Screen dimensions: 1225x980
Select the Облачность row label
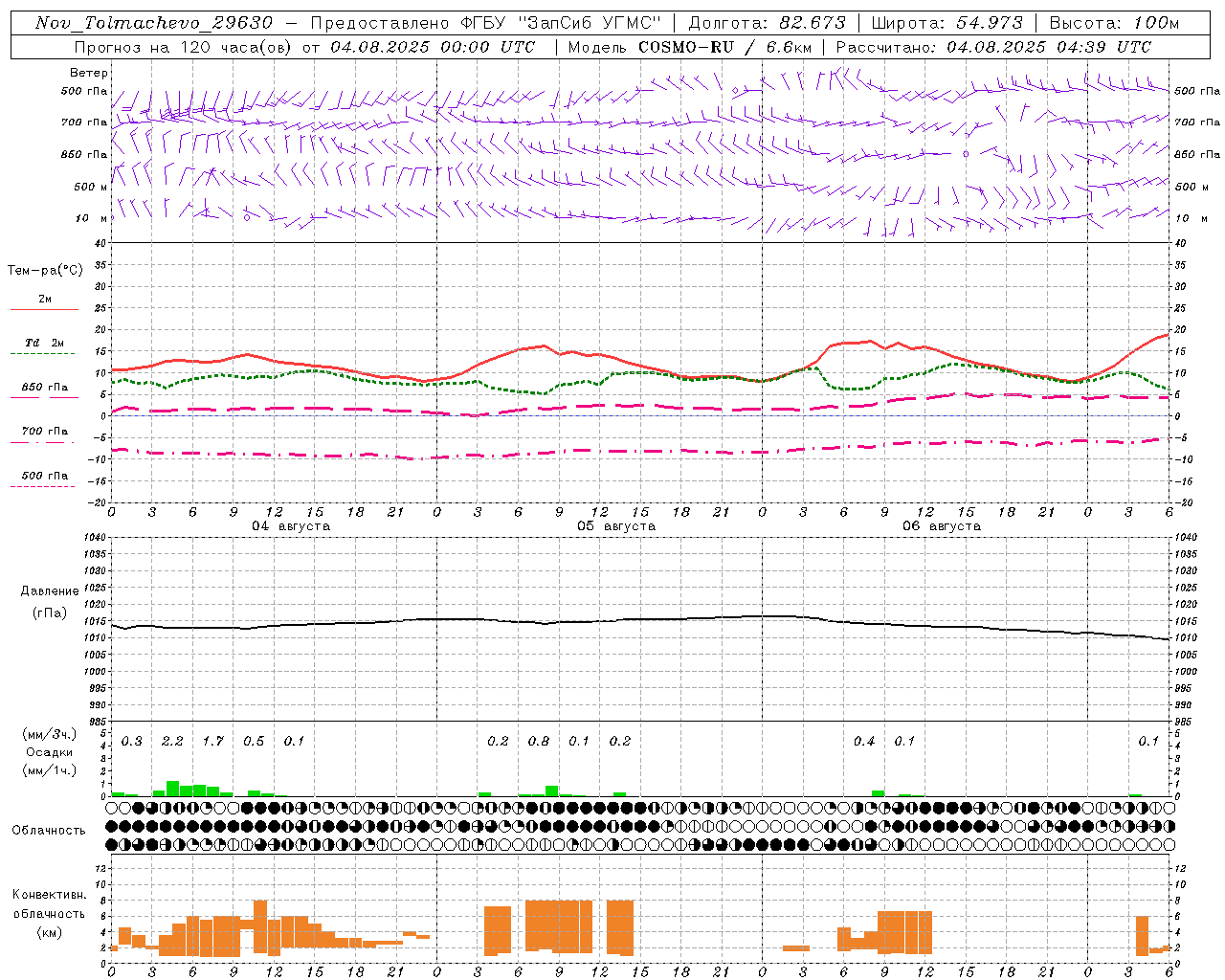pos(49,830)
